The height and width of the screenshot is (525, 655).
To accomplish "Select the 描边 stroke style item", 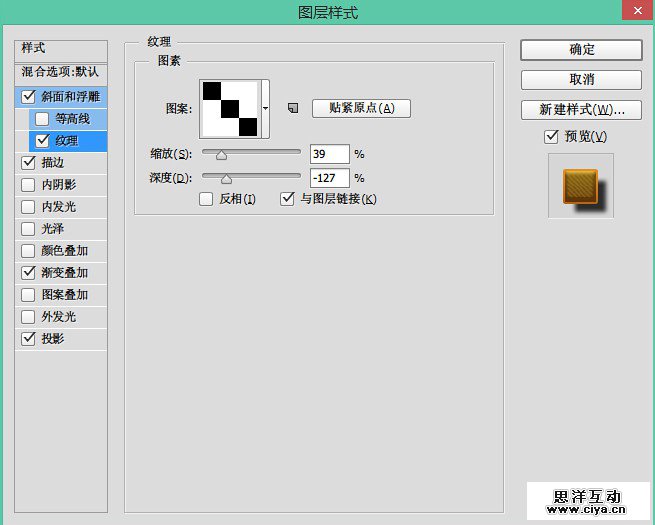I will coord(52,162).
